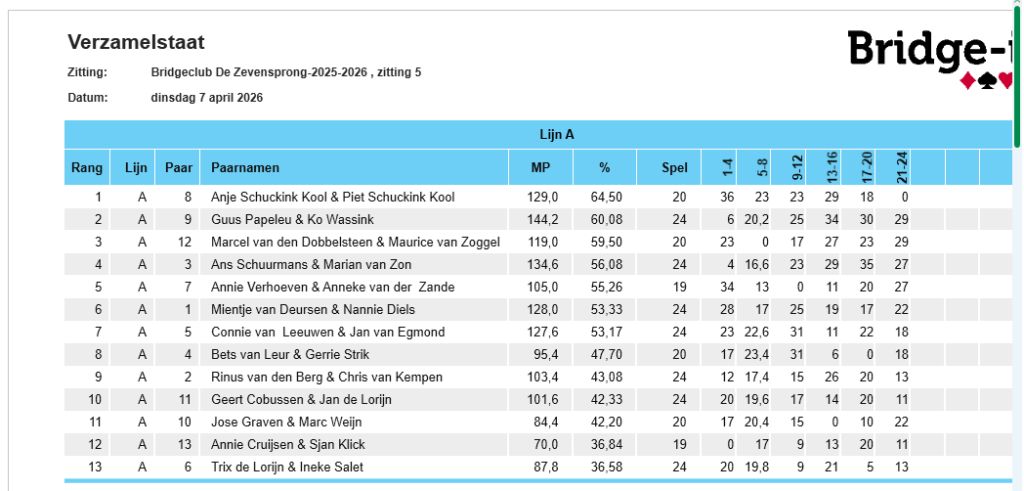Click Anje Schuckink Kool & Piet Schuckink Kool
1024x491 pixels.
332,197
